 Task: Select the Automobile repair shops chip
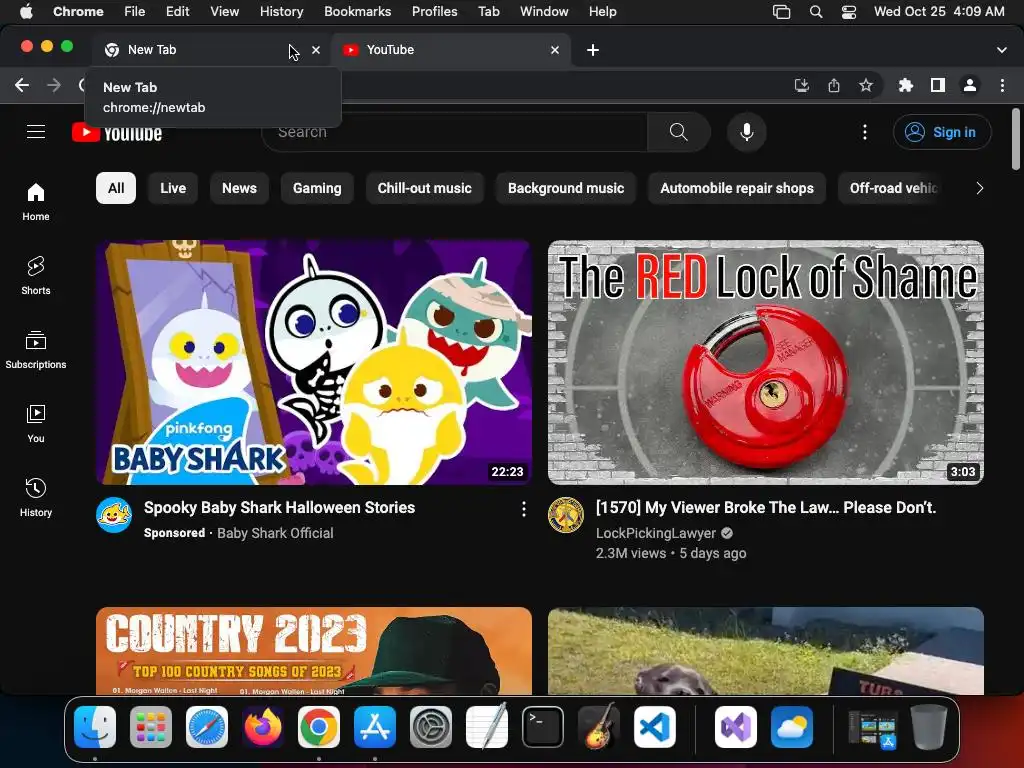pos(737,188)
